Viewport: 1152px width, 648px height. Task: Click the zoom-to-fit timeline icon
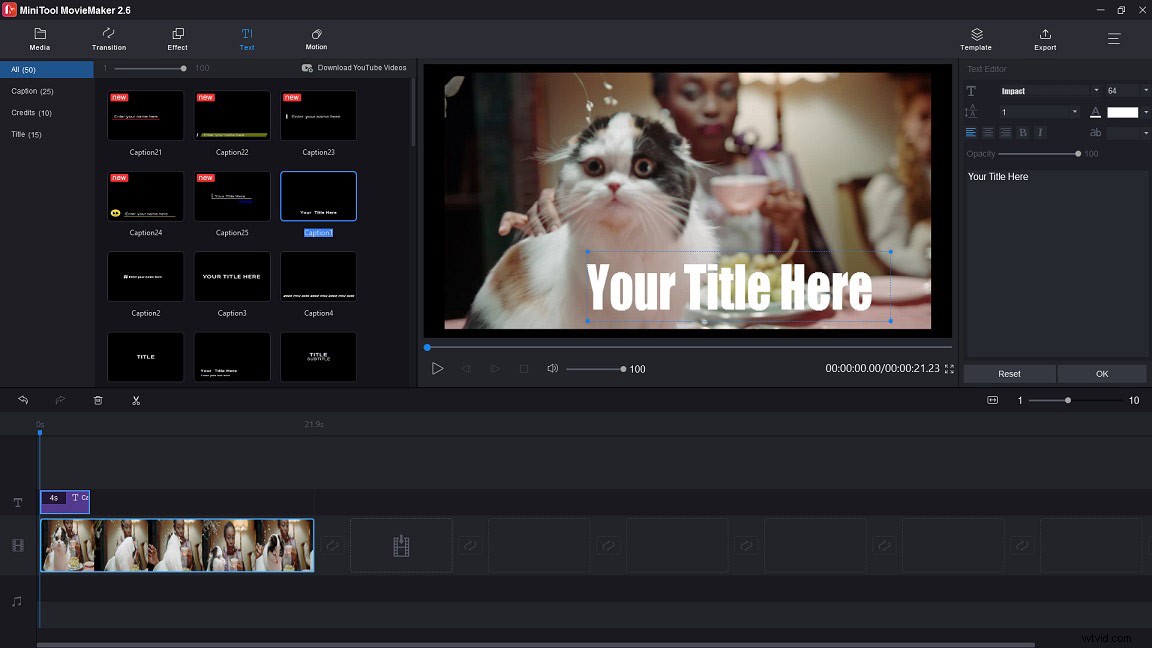[992, 400]
